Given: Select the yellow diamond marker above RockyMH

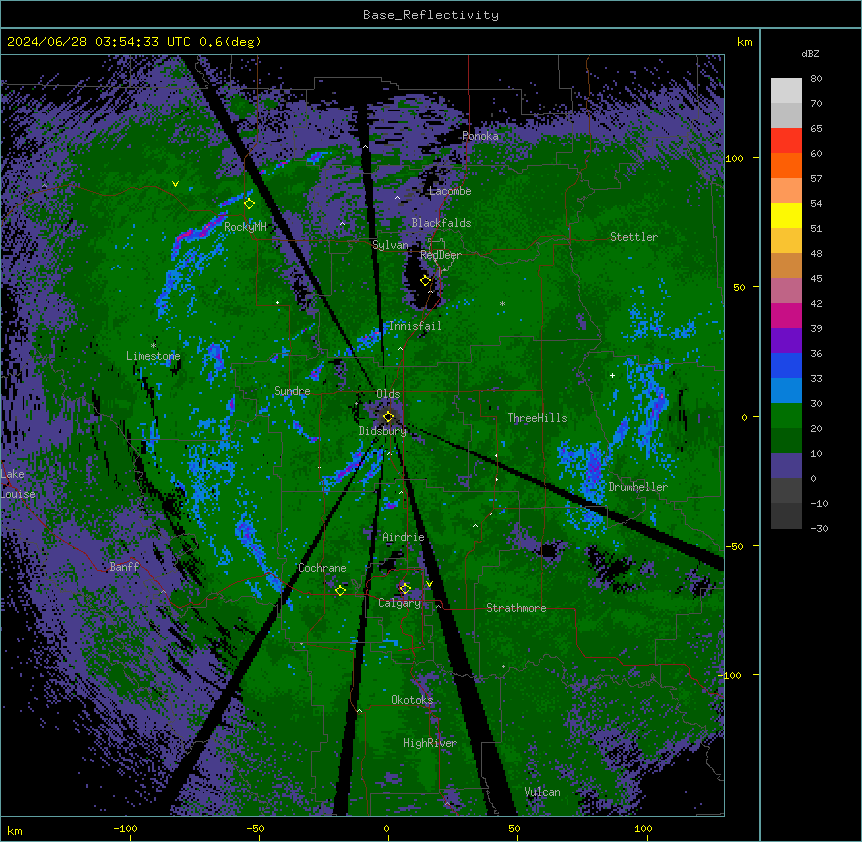Looking at the screenshot, I should point(249,203).
